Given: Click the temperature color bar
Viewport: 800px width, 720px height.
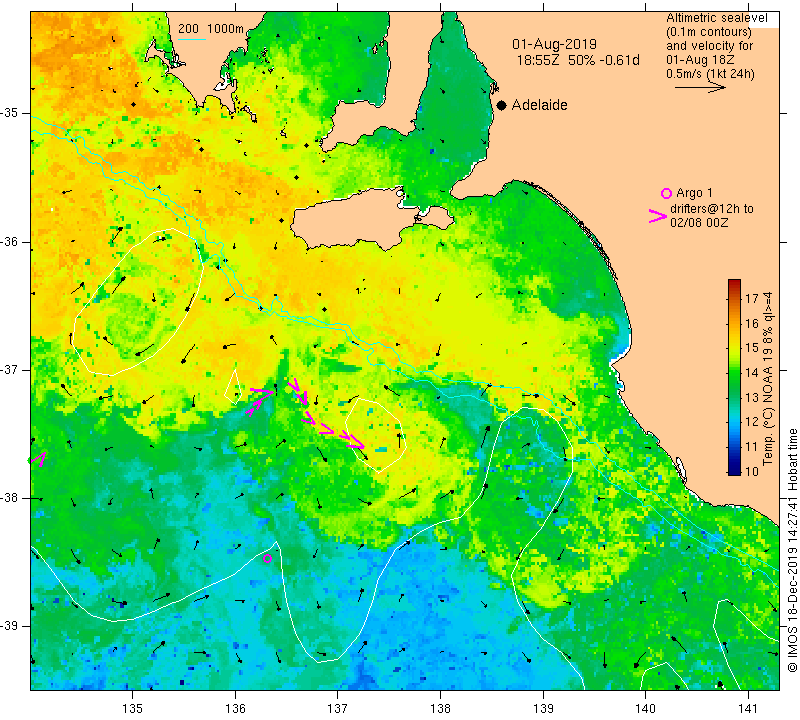Looking at the screenshot, I should tap(734, 377).
